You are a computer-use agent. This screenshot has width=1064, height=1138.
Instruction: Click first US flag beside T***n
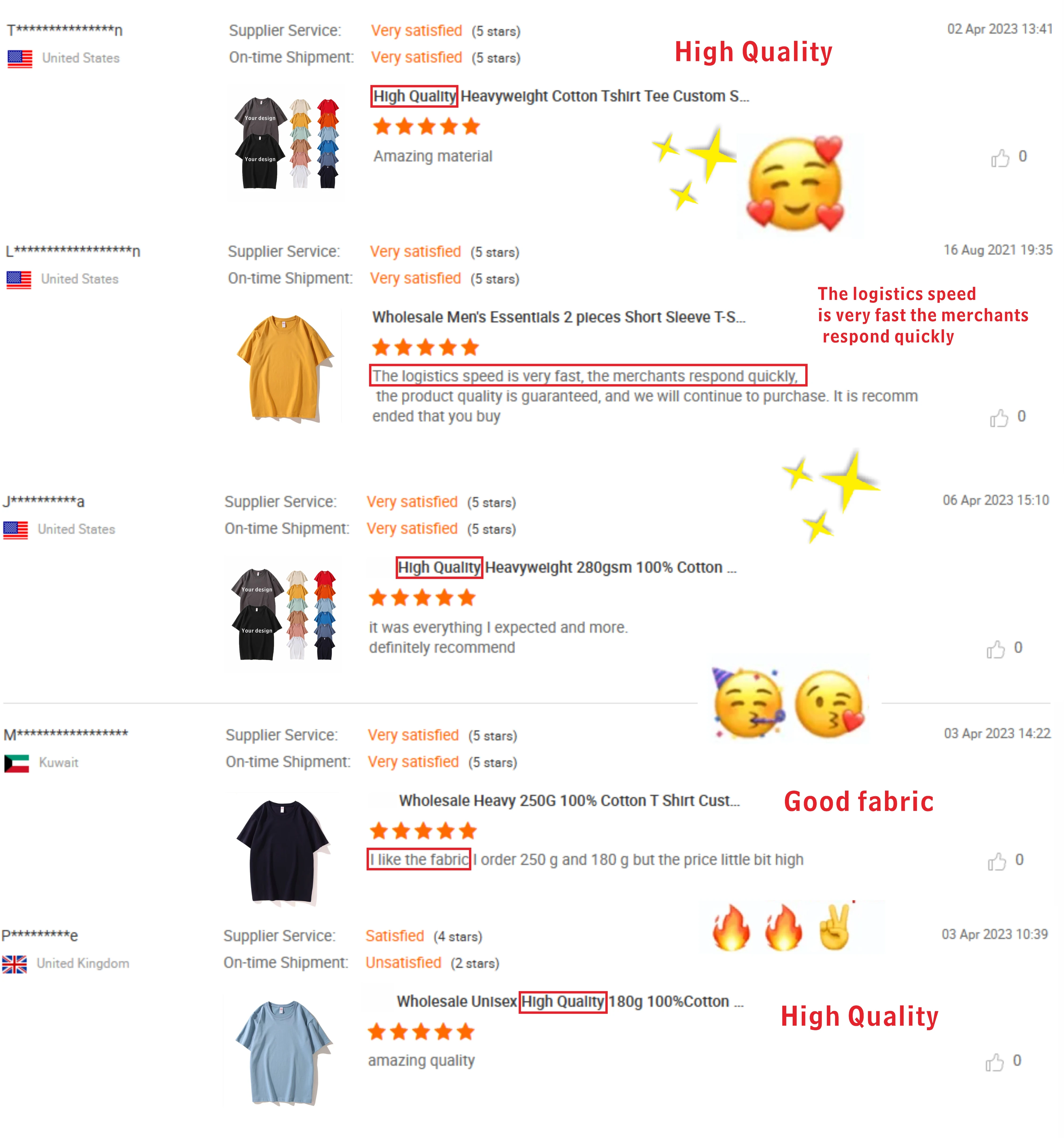[x=20, y=58]
